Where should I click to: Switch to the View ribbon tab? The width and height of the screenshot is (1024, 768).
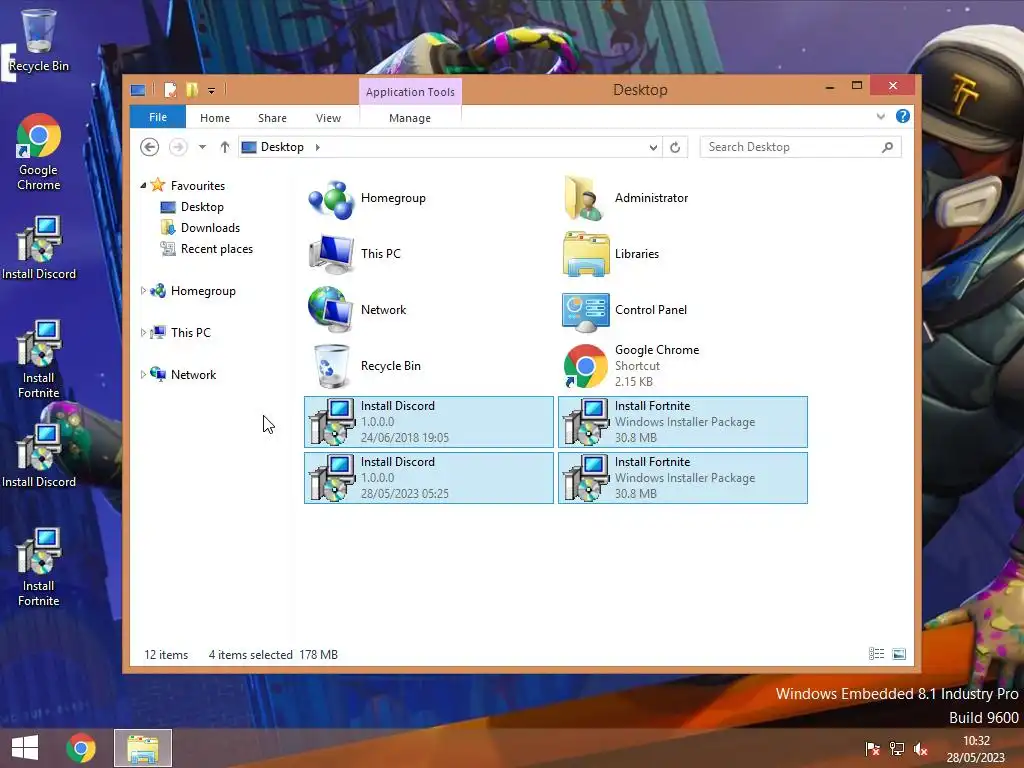[x=328, y=118]
